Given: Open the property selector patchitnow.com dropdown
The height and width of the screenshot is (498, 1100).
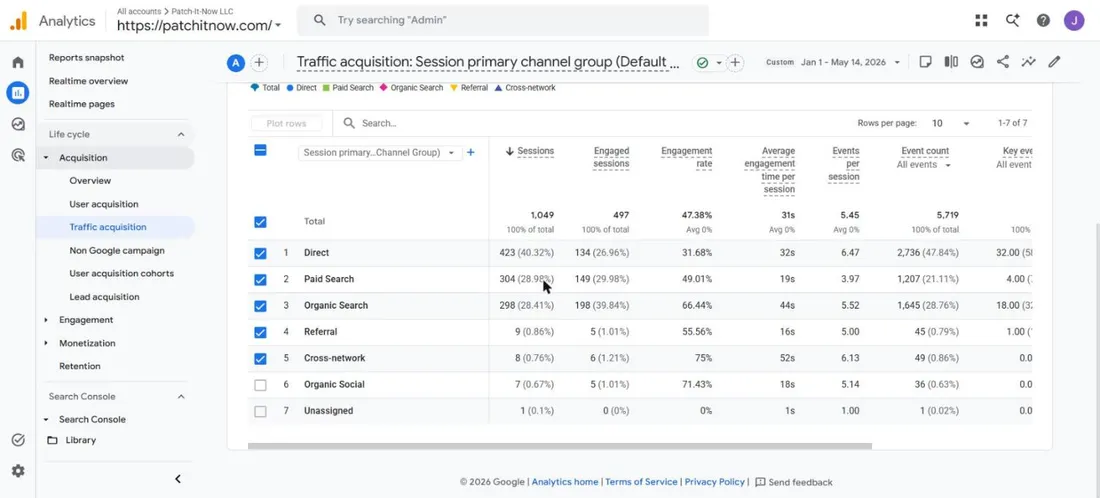Looking at the screenshot, I should [x=199, y=25].
